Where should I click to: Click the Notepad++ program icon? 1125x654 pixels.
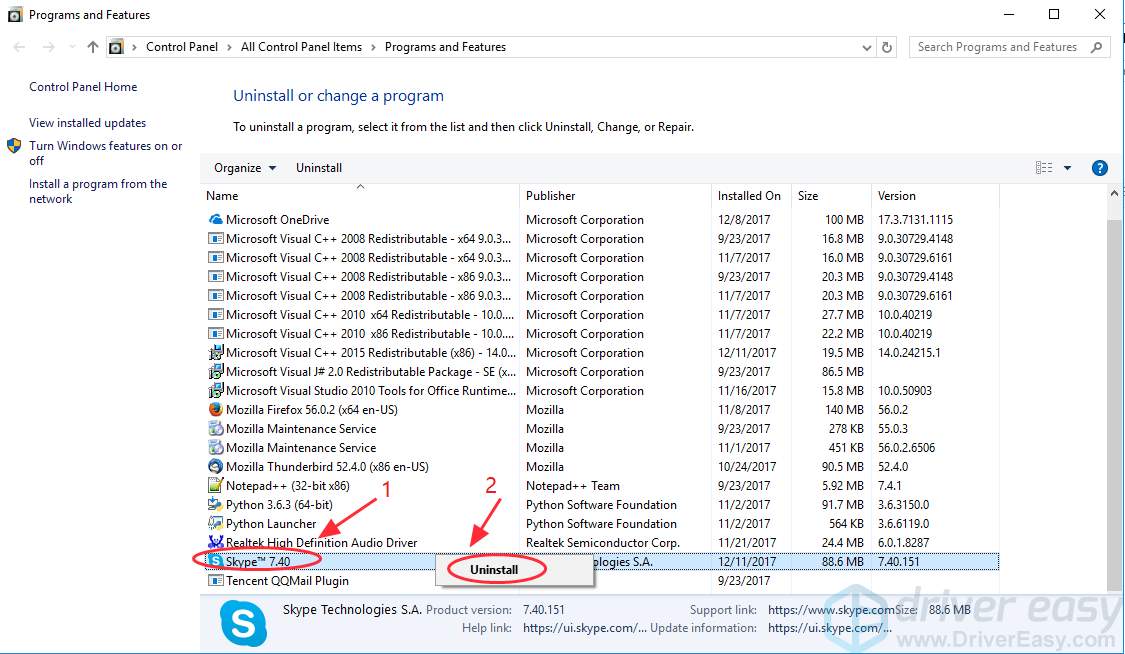pos(215,486)
